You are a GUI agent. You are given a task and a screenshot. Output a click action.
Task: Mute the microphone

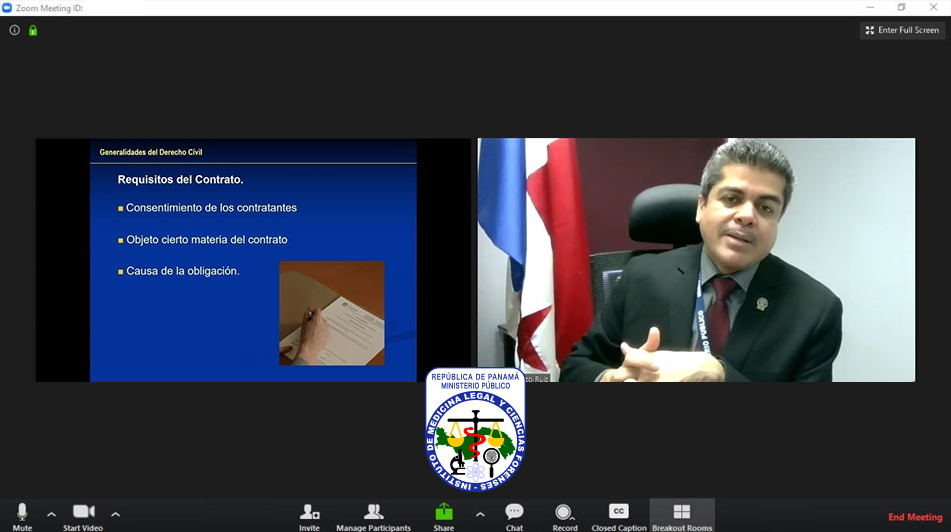(22, 517)
